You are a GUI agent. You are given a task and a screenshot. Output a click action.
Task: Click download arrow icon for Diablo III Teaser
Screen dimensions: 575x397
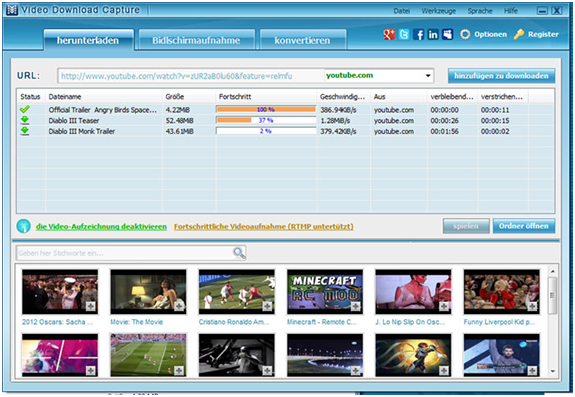(x=25, y=120)
